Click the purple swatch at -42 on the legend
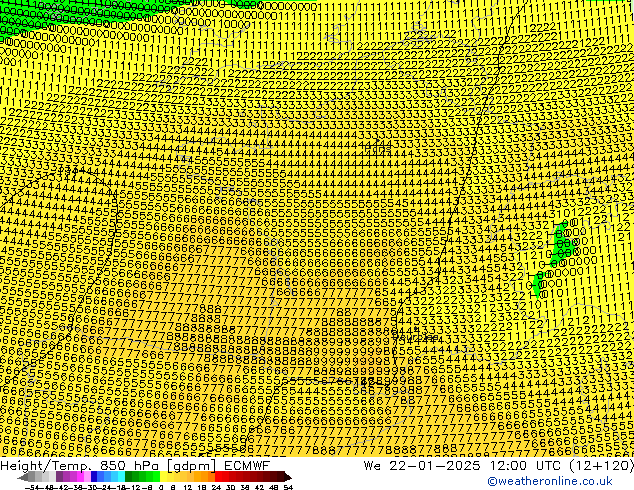The image size is (634, 490). pyautogui.click(x=59, y=476)
